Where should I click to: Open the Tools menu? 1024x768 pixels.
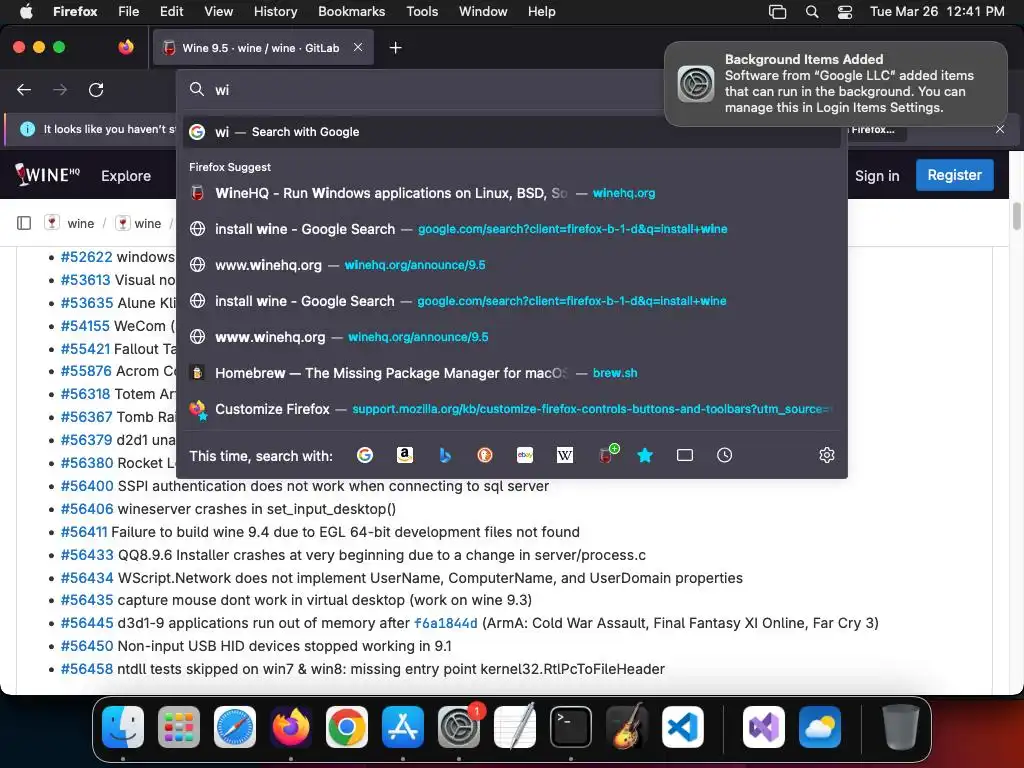pos(422,12)
